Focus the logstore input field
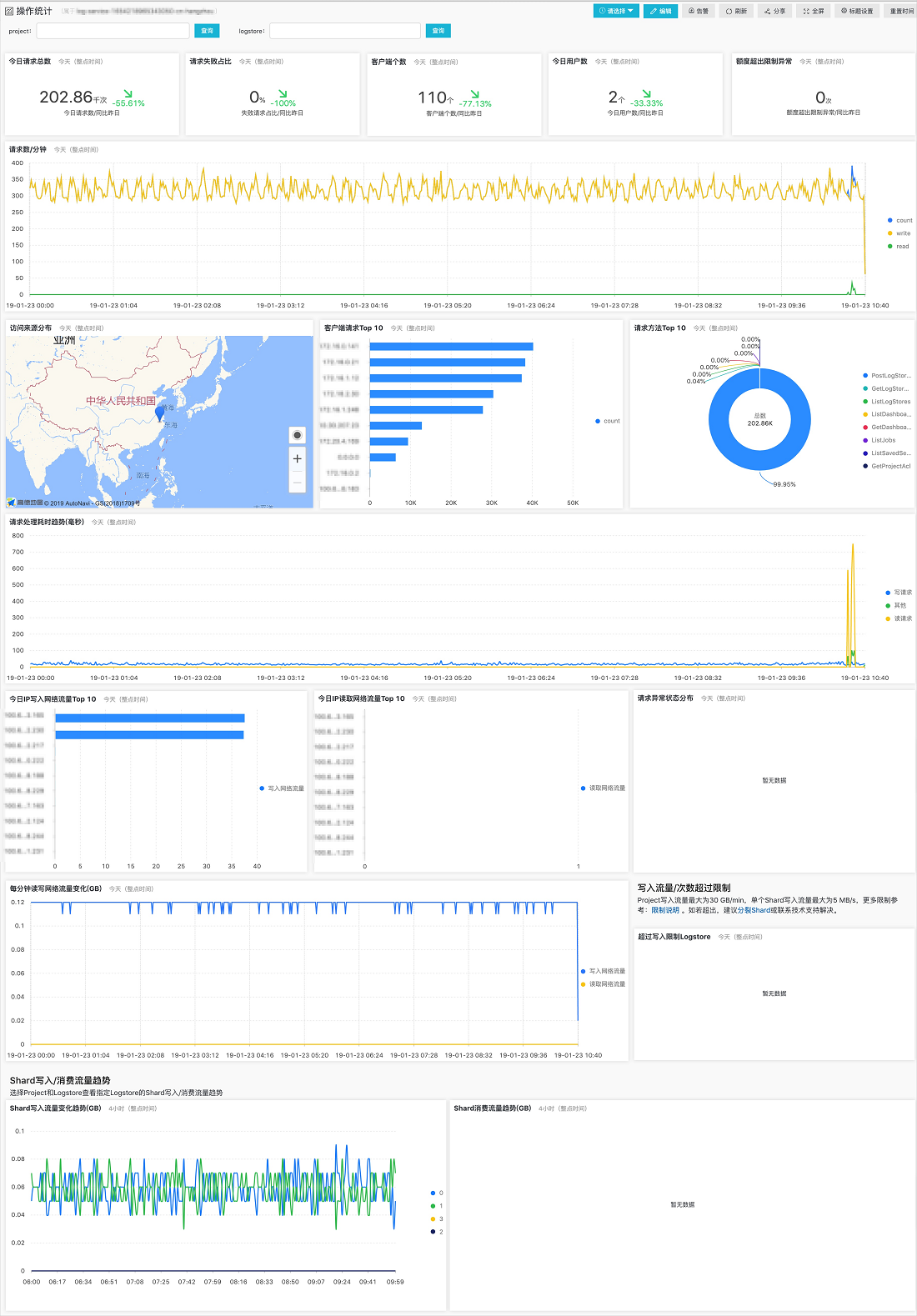 345,31
